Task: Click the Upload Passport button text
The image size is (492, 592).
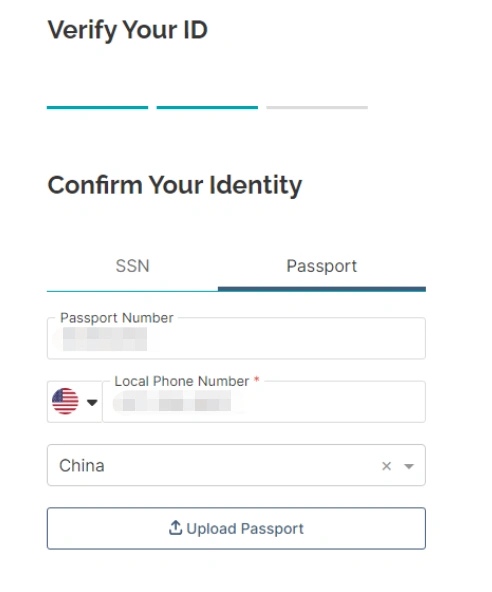Action: (x=245, y=529)
